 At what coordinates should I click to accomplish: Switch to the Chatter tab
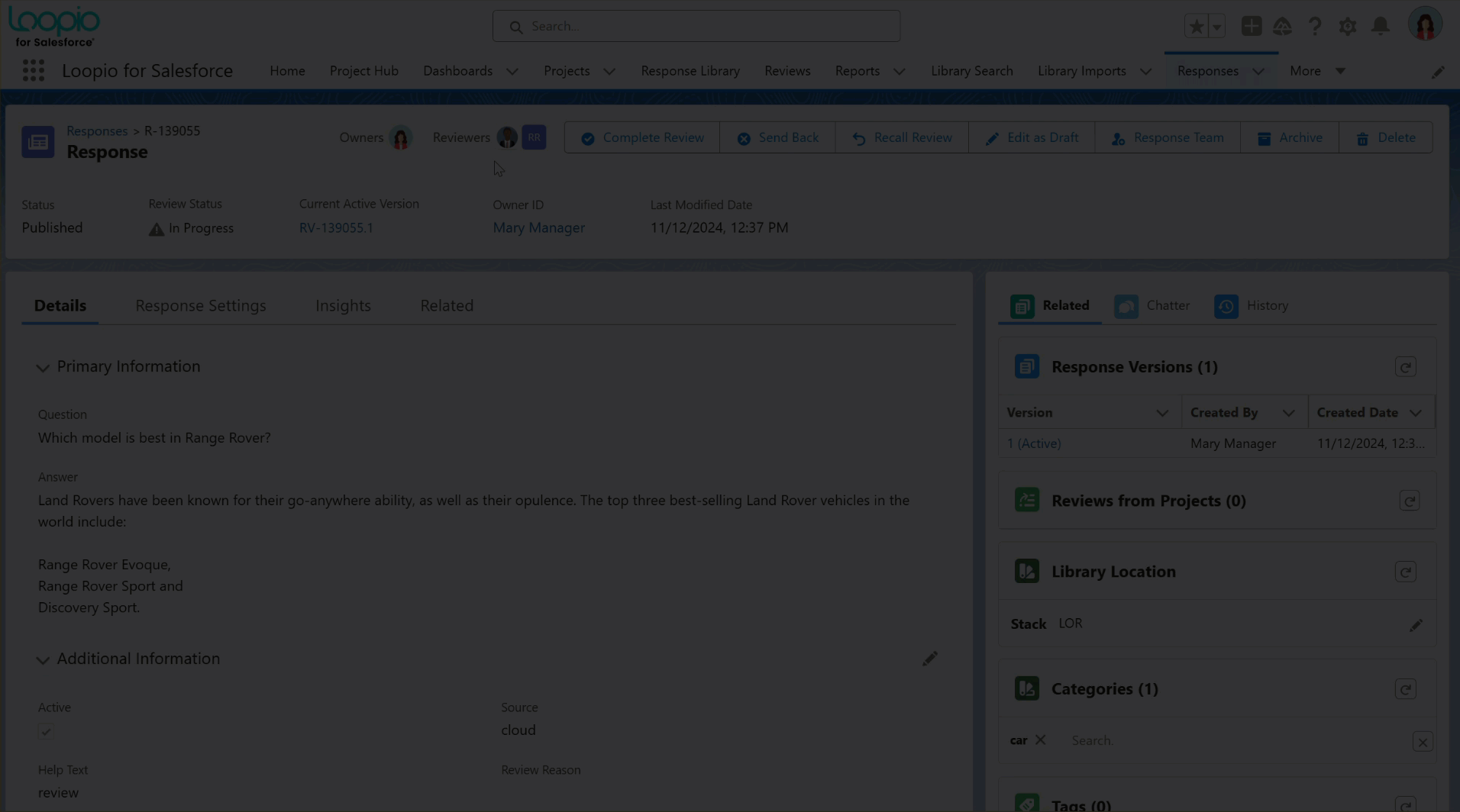tap(1152, 306)
